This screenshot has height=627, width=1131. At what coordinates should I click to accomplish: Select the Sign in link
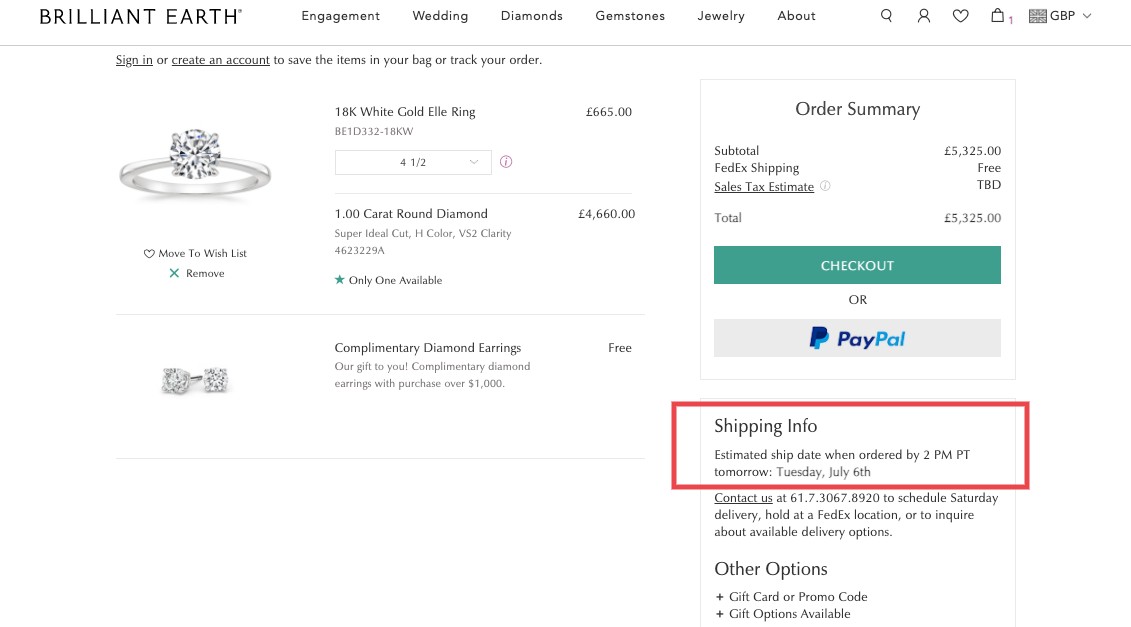[x=133, y=60]
